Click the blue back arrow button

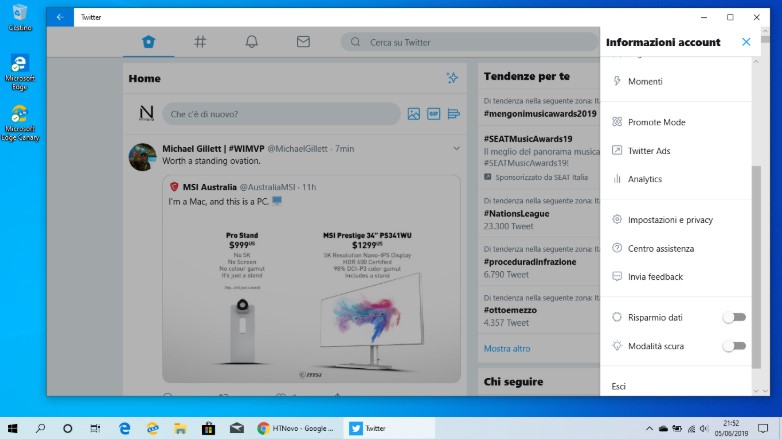pos(60,17)
